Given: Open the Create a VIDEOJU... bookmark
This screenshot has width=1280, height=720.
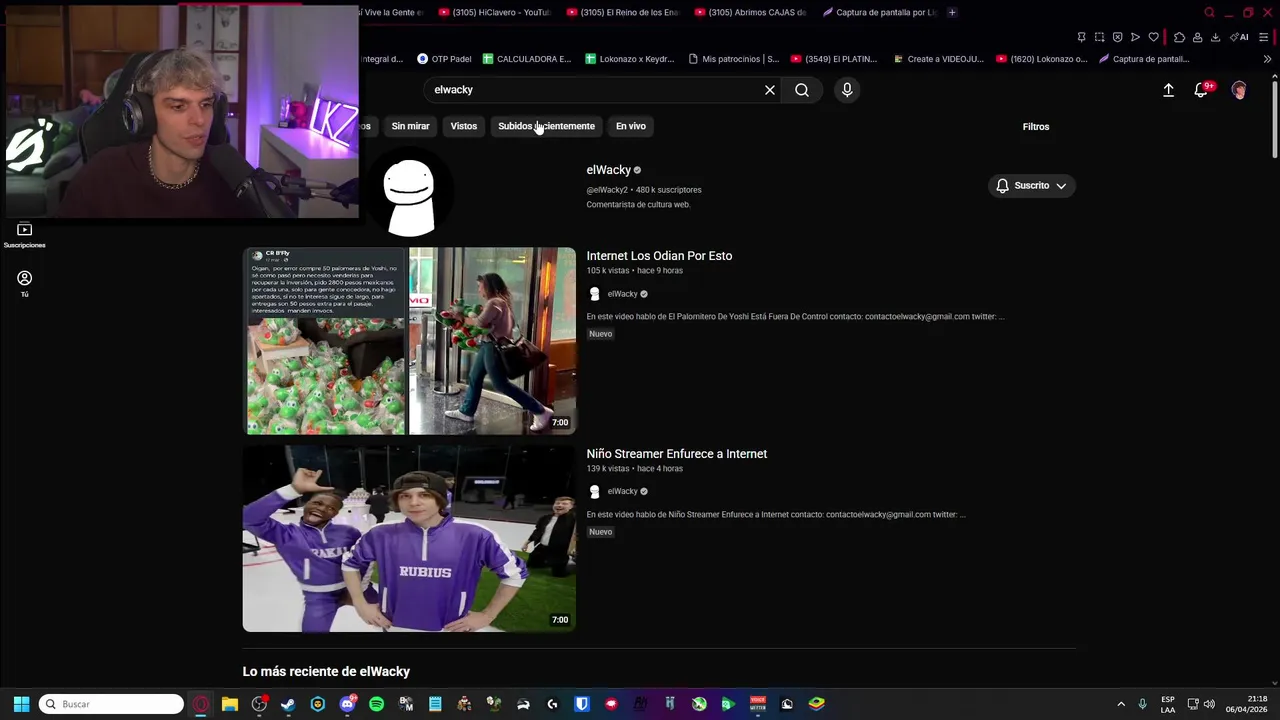Looking at the screenshot, I should tap(937, 59).
